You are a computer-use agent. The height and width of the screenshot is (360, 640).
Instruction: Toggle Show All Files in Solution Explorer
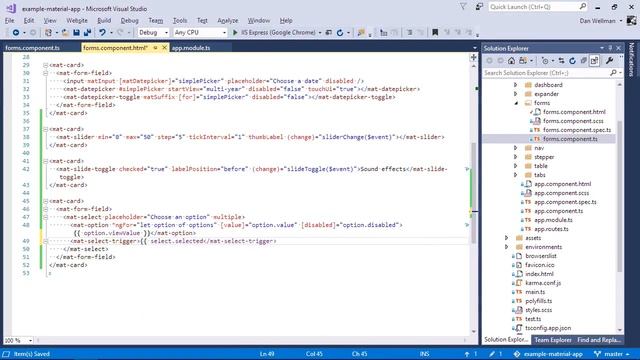point(594,61)
